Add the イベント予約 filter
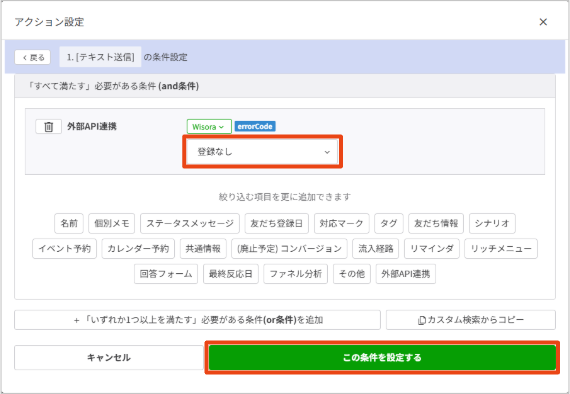 64,249
